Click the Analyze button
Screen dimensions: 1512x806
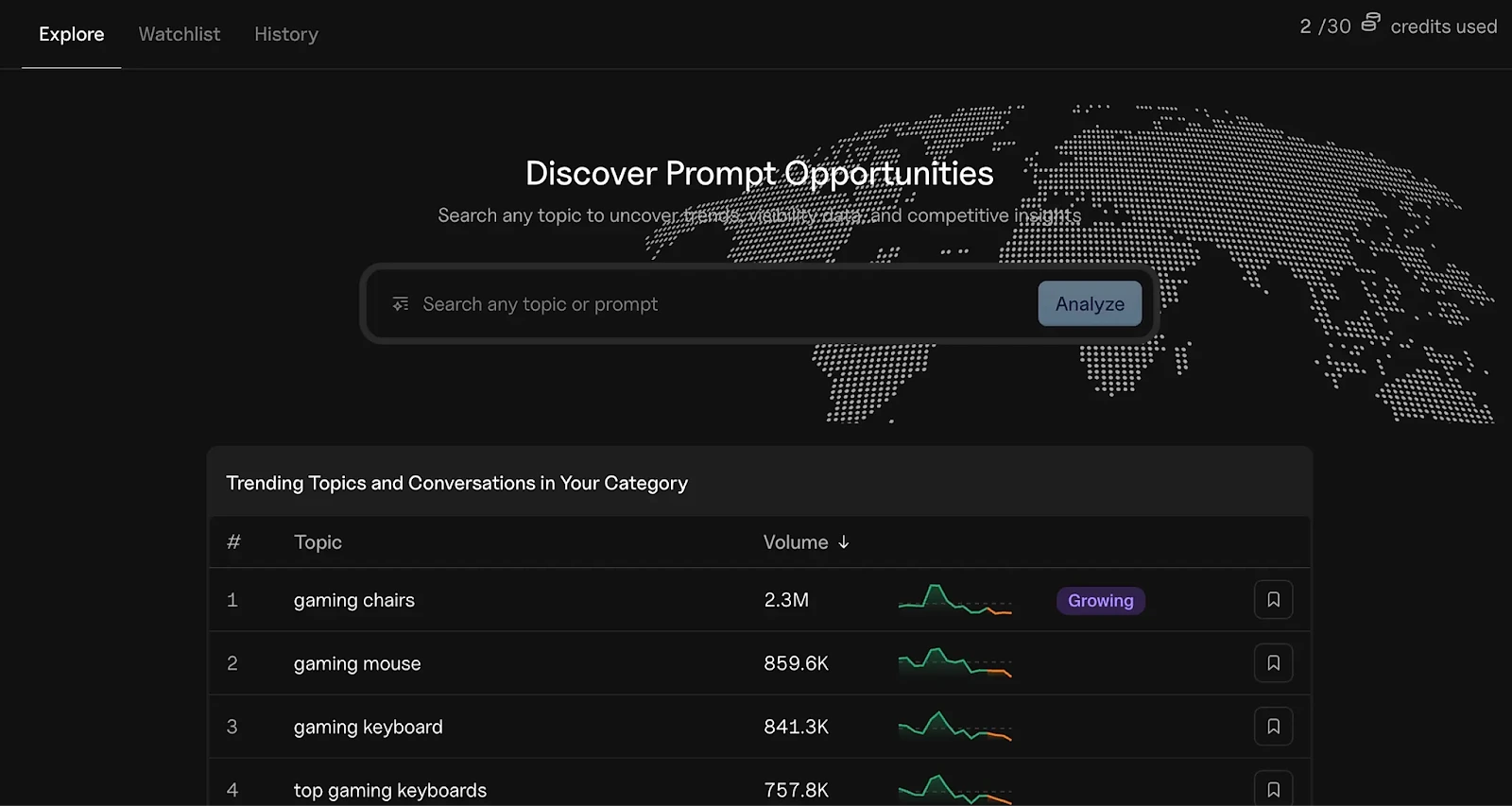(x=1090, y=304)
